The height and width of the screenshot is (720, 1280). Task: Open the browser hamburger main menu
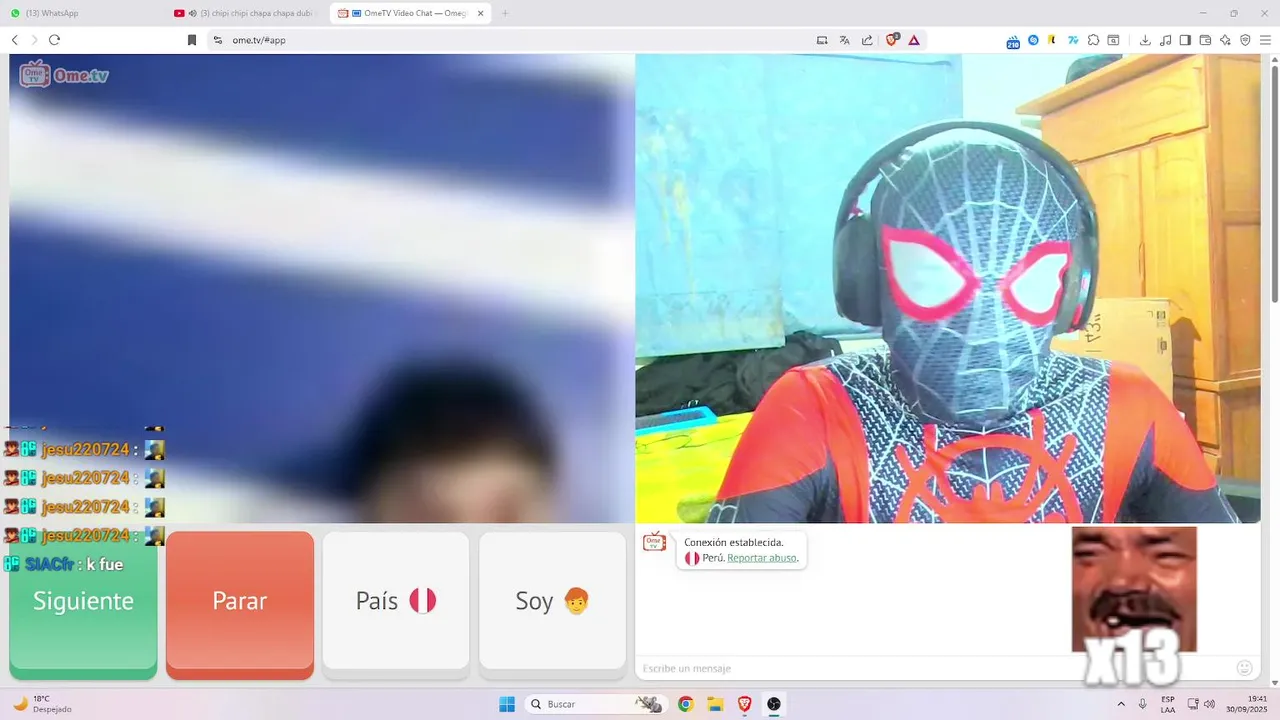tap(1265, 40)
